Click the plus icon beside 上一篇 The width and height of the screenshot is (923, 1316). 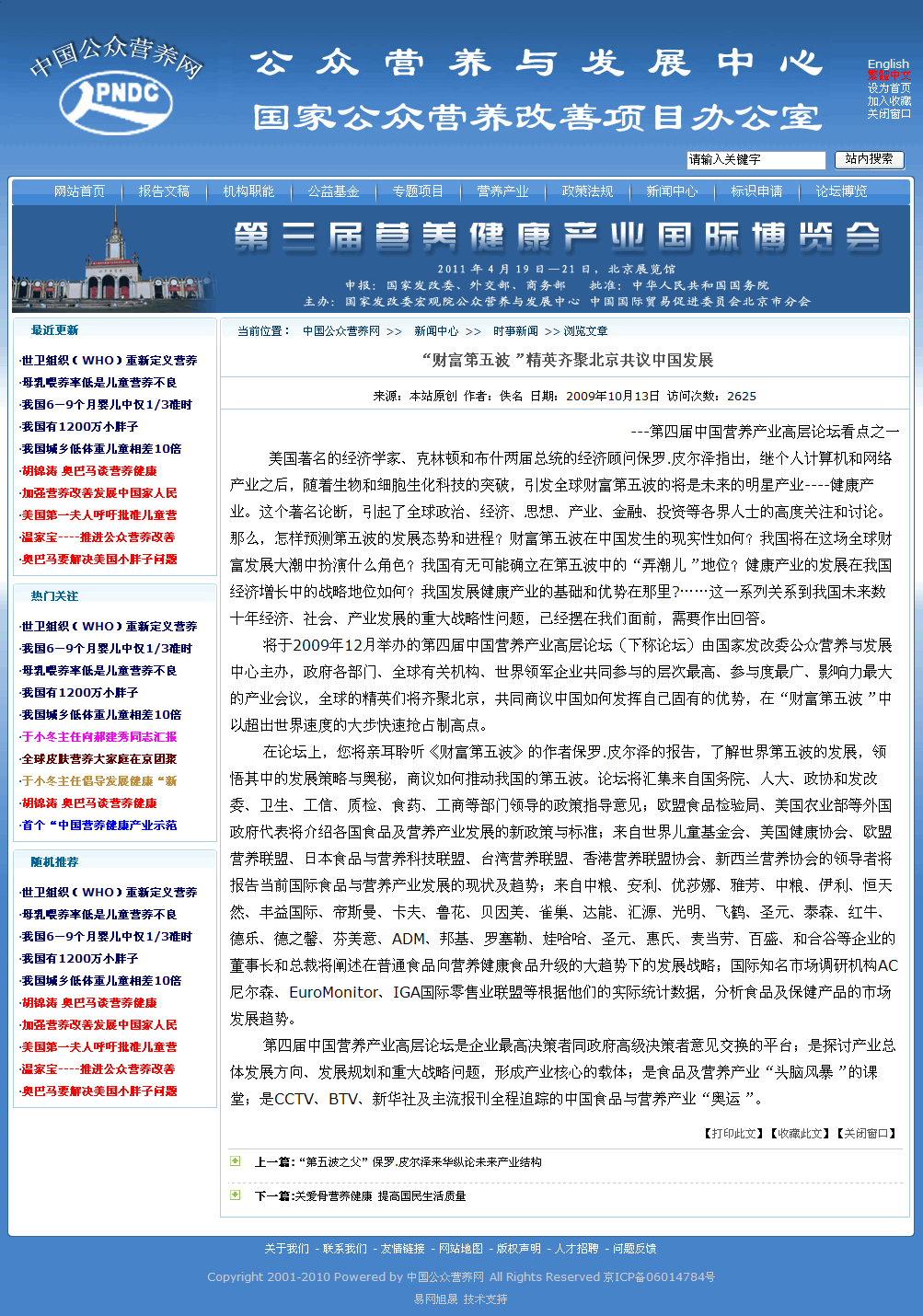pyautogui.click(x=236, y=1161)
